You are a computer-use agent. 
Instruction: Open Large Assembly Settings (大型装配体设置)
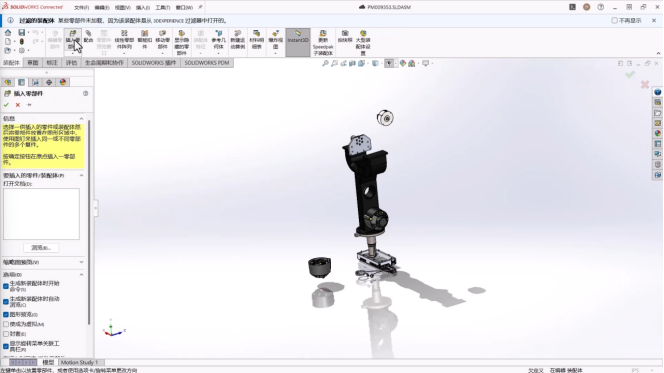click(363, 42)
